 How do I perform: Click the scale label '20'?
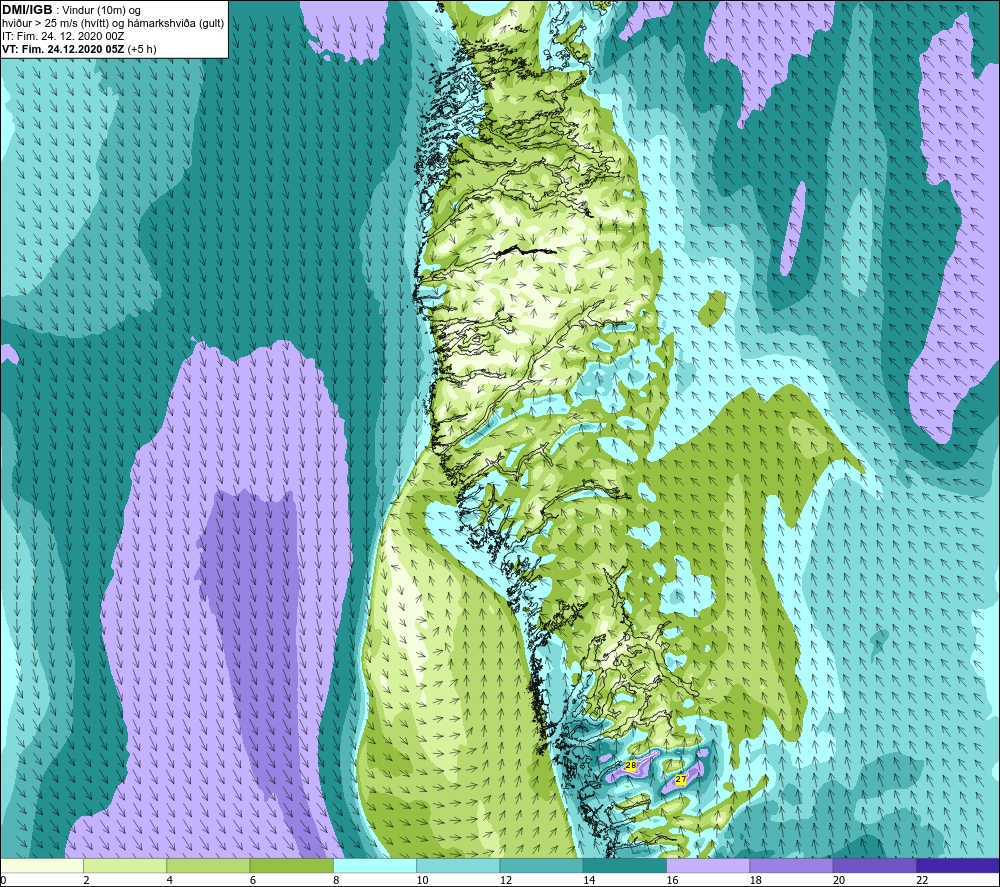[x=839, y=880]
